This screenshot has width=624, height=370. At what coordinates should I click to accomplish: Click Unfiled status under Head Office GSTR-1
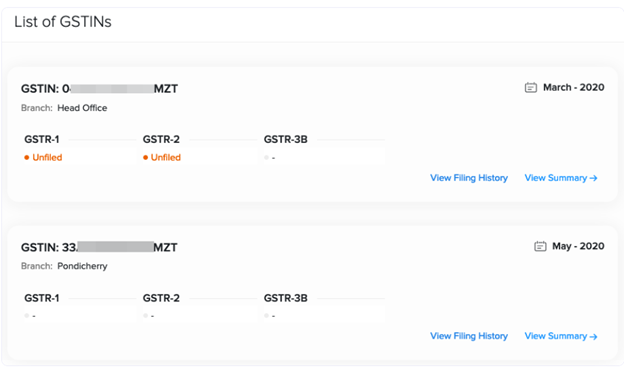tap(47, 158)
